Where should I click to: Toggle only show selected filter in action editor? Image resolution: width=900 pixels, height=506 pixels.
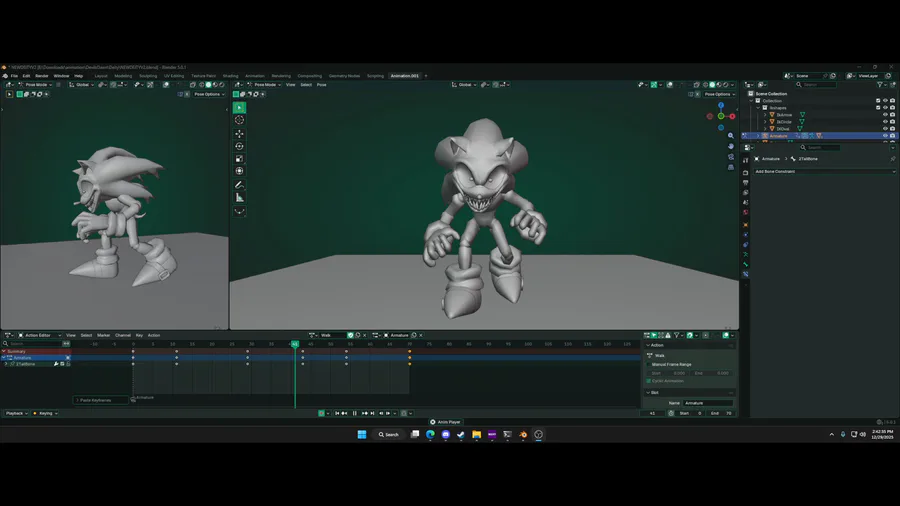coord(654,335)
